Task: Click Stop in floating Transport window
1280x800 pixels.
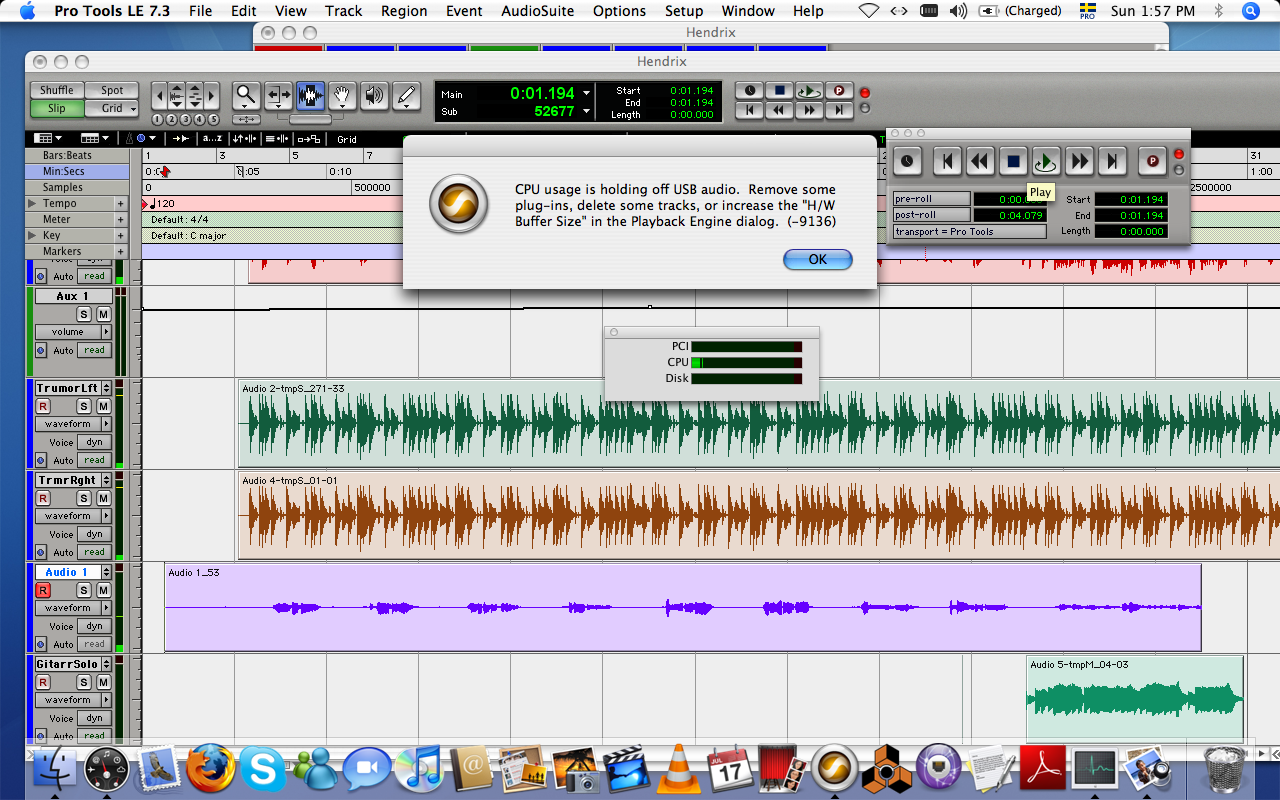Action: [x=1013, y=161]
